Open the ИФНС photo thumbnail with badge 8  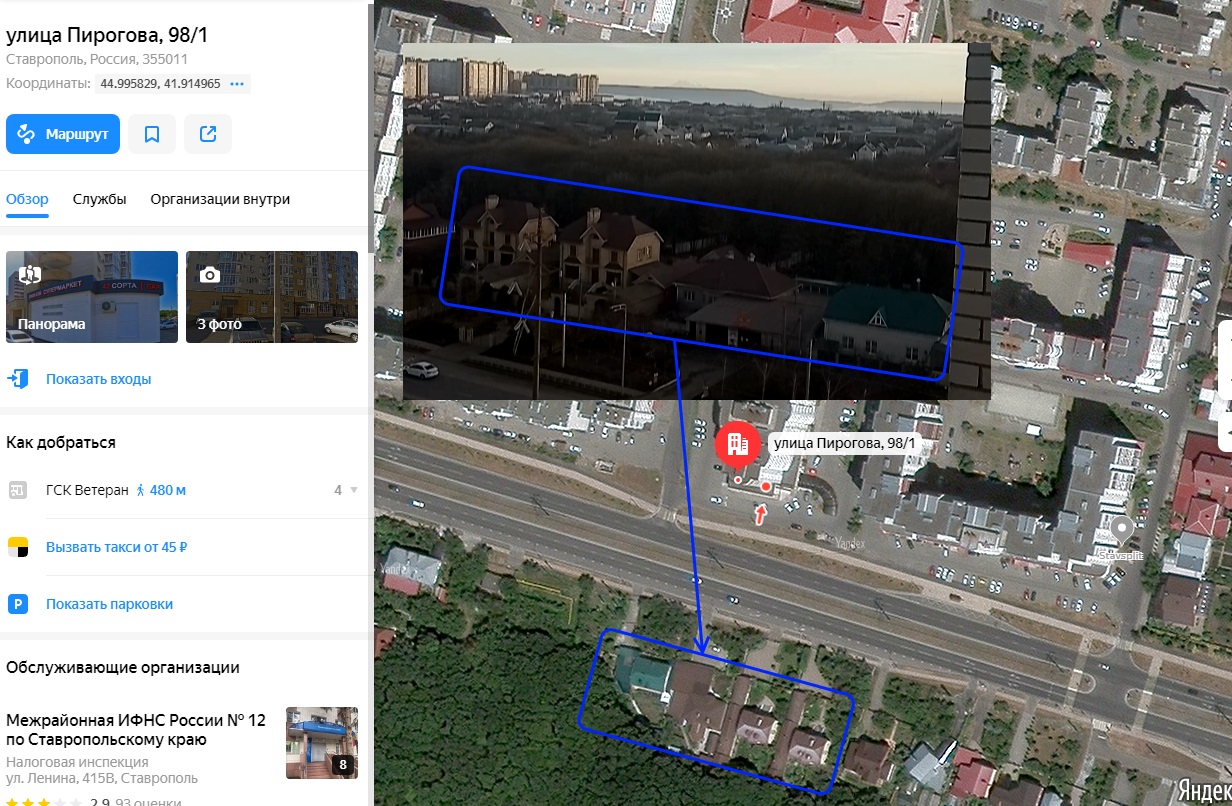click(322, 743)
